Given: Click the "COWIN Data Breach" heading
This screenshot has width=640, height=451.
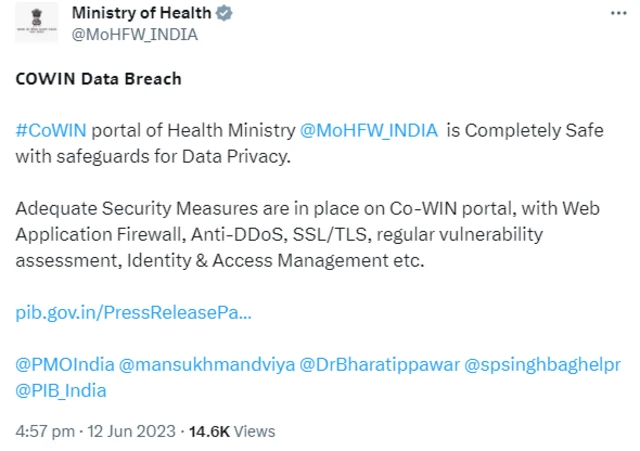Looking at the screenshot, I should point(98,79).
